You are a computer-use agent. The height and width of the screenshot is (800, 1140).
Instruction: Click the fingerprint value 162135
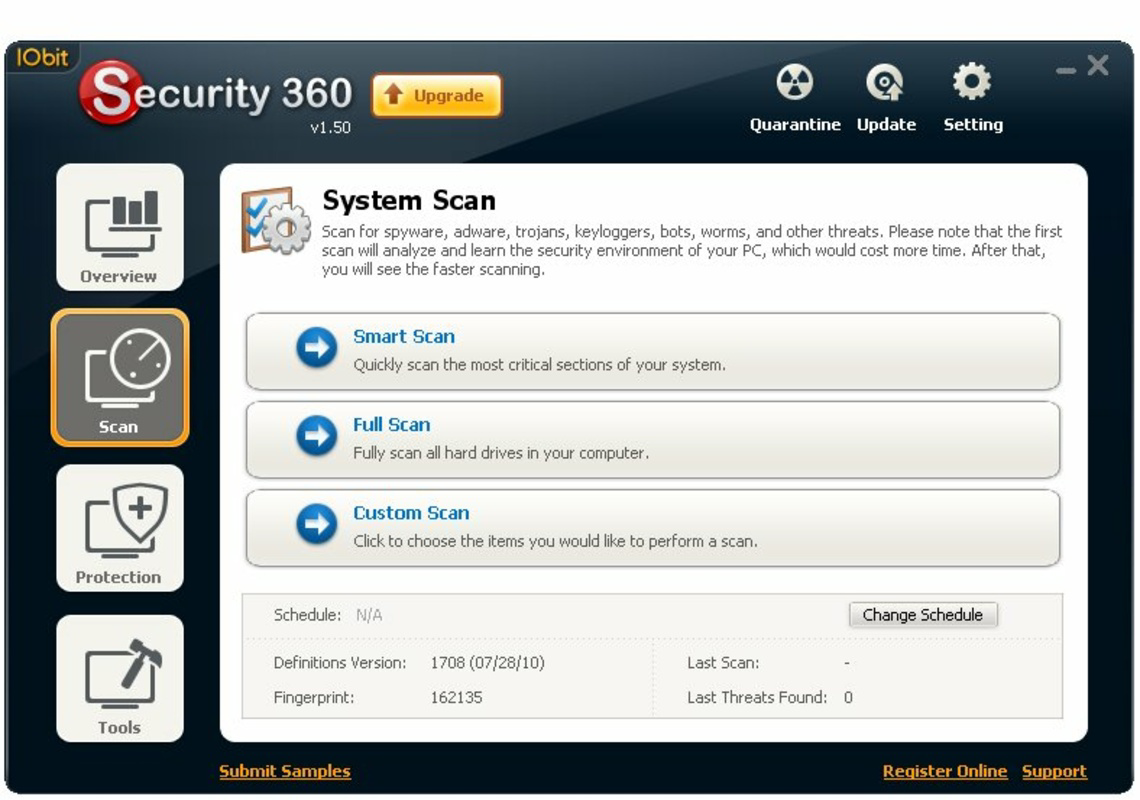point(456,697)
